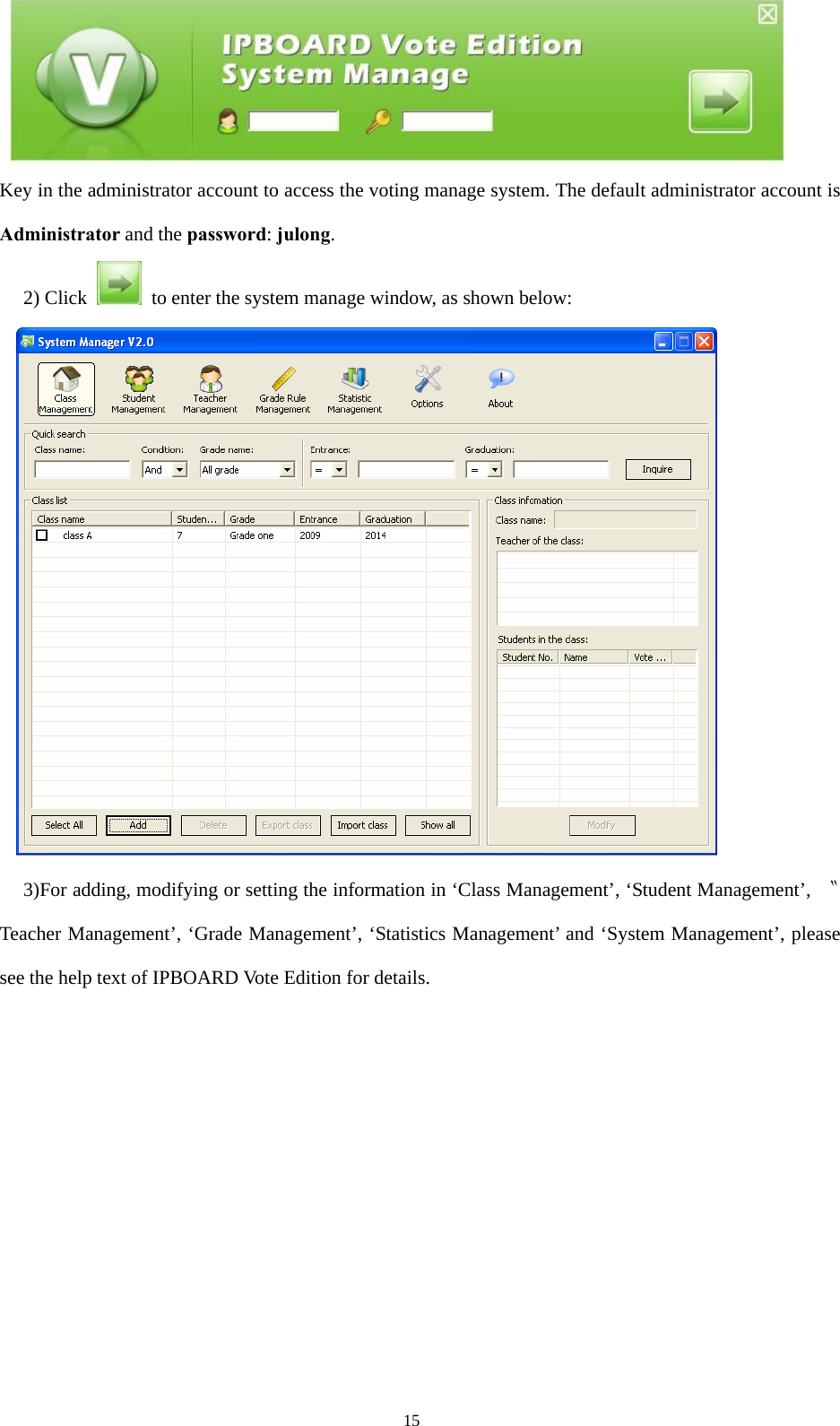Click 'Grade one' cell in class list
The width and height of the screenshot is (840, 1426).
252,535
